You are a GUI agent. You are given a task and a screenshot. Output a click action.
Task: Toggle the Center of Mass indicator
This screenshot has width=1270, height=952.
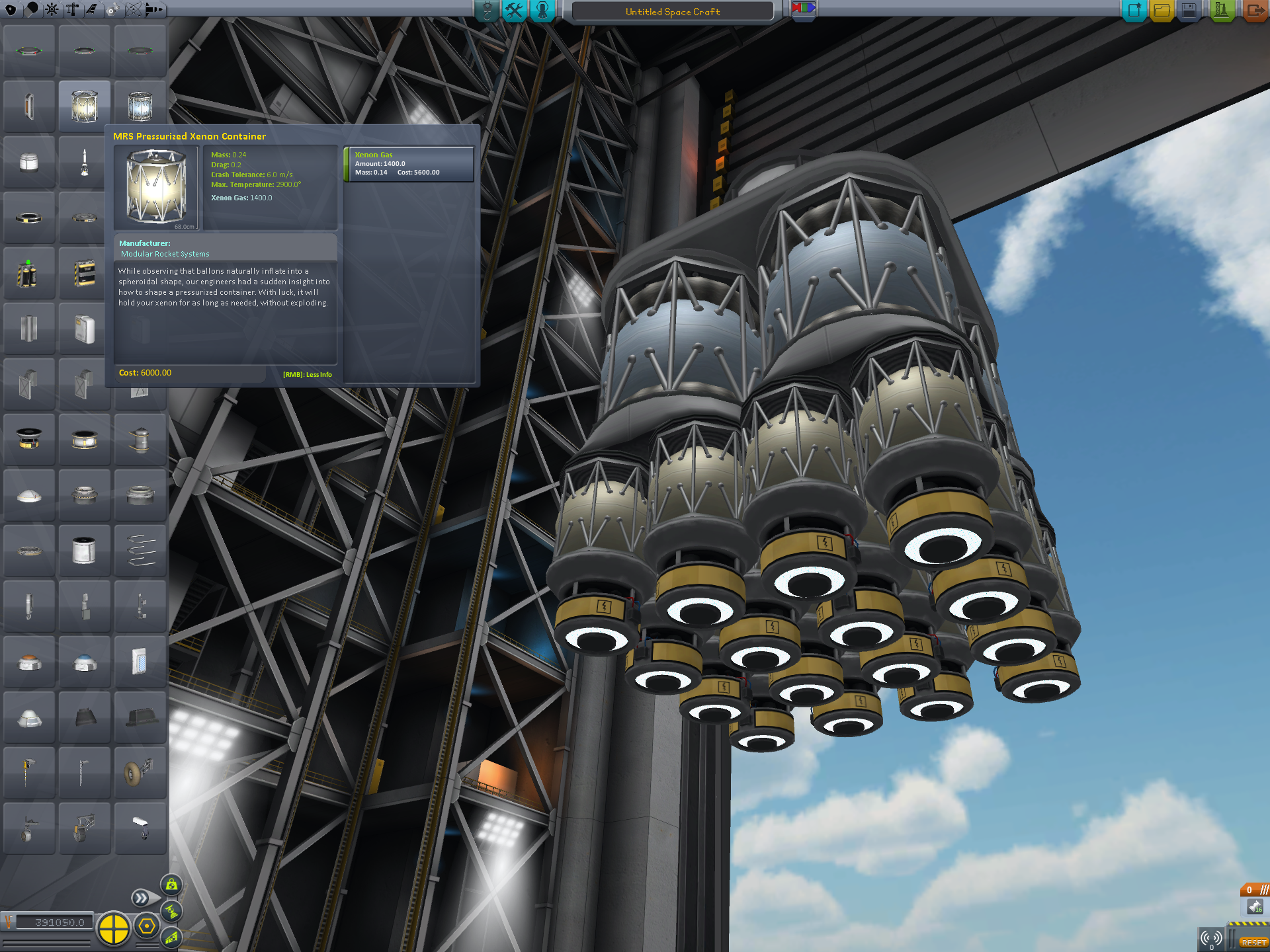point(171,885)
